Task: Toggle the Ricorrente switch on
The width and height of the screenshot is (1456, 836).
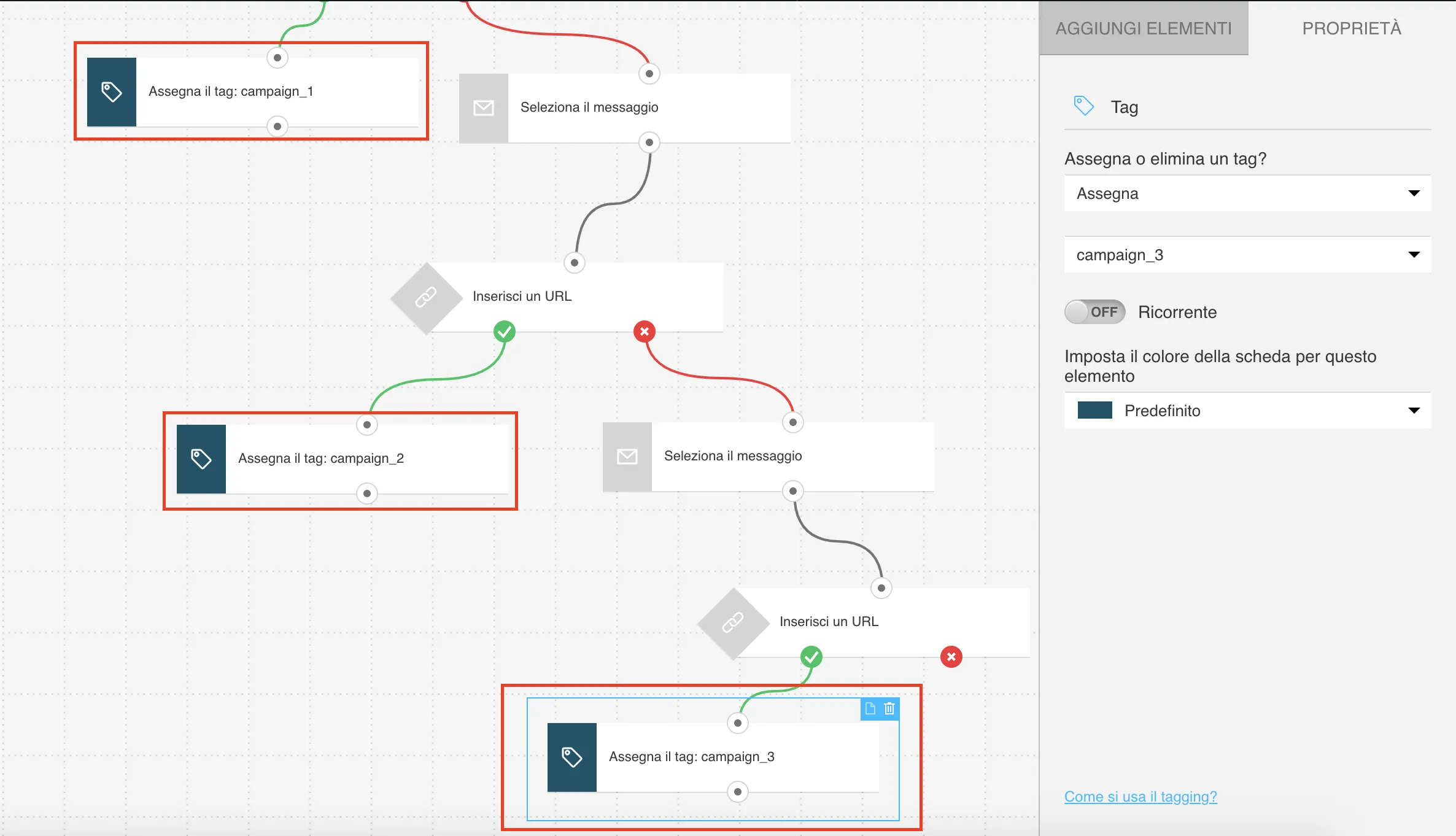Action: point(1095,312)
